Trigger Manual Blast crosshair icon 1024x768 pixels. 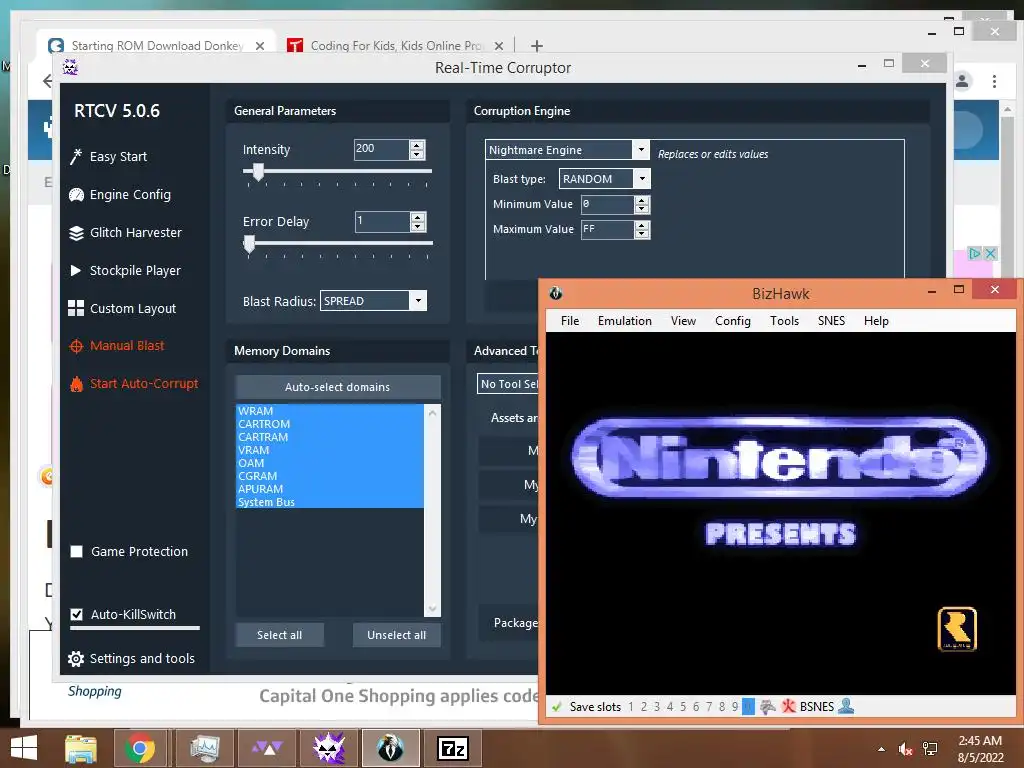tap(76, 346)
